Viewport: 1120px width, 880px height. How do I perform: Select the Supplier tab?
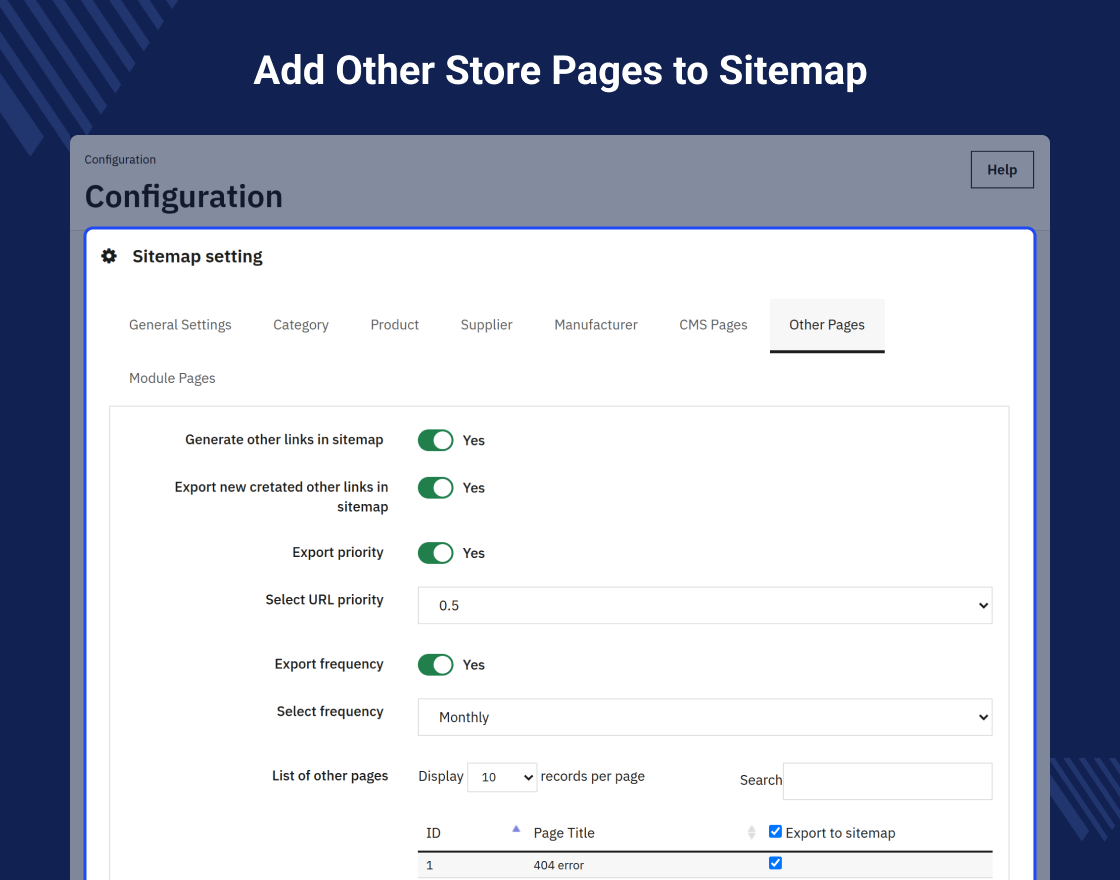pyautogui.click(x=486, y=325)
